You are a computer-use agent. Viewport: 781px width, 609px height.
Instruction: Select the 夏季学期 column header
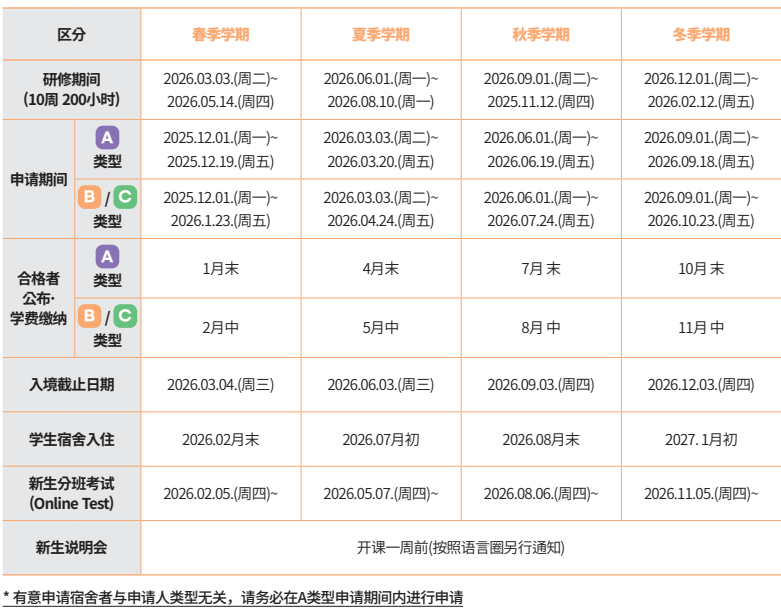click(380, 34)
